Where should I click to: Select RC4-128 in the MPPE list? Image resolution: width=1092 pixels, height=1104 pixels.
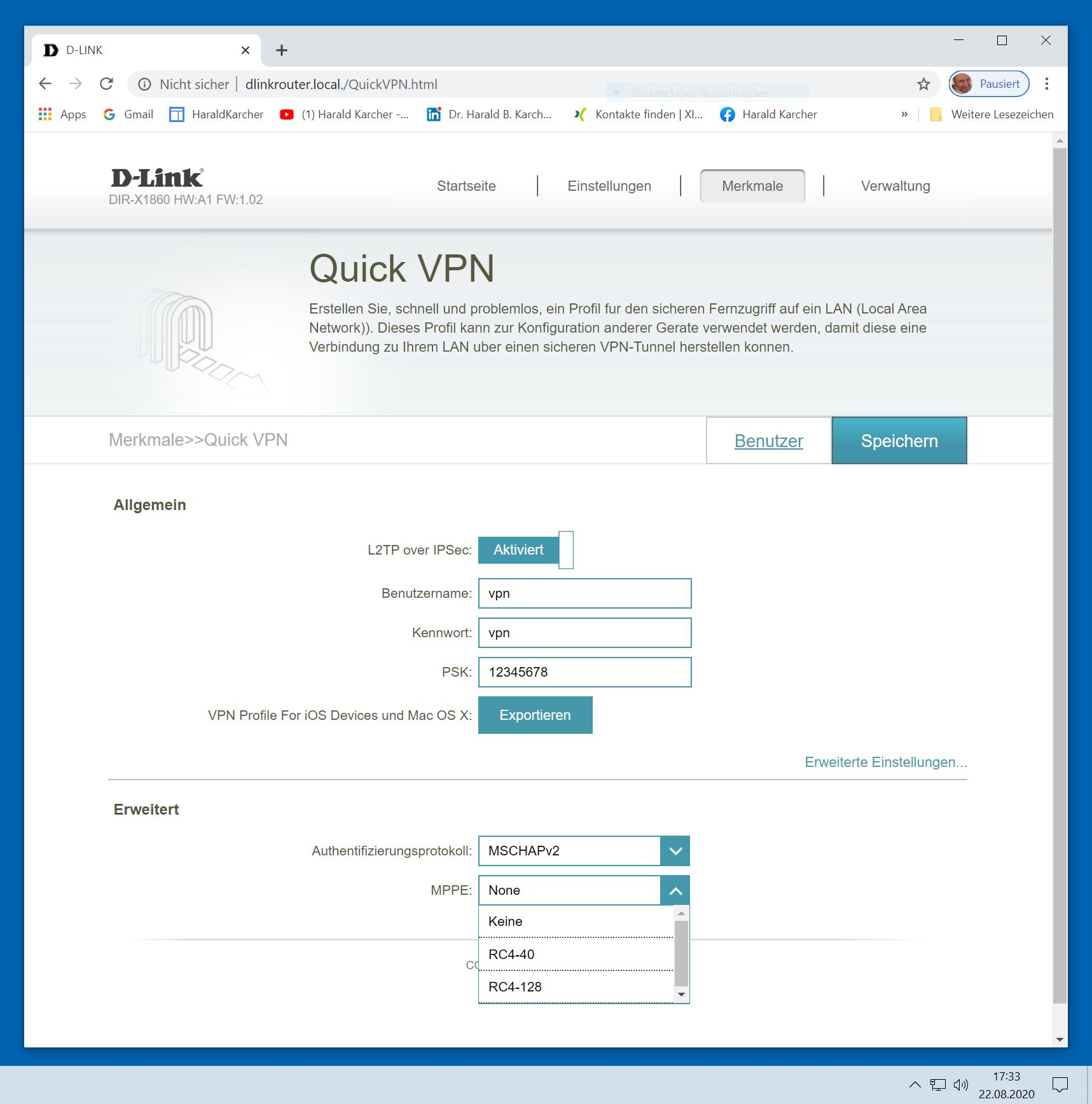[576, 987]
